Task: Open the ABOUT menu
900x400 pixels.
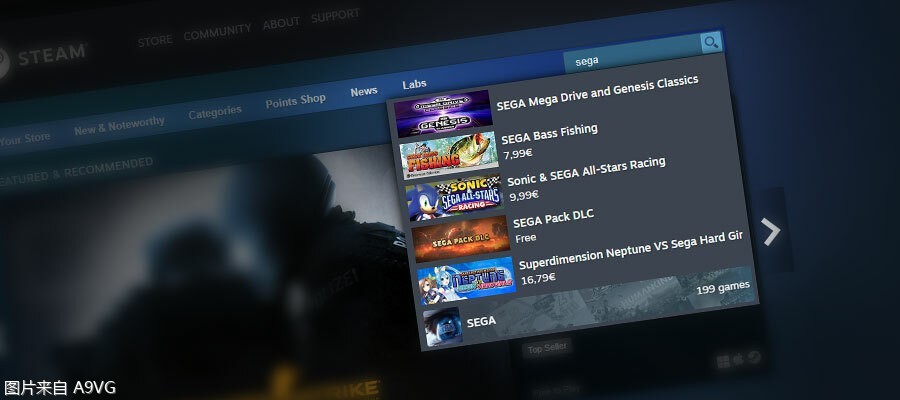Action: [x=281, y=23]
